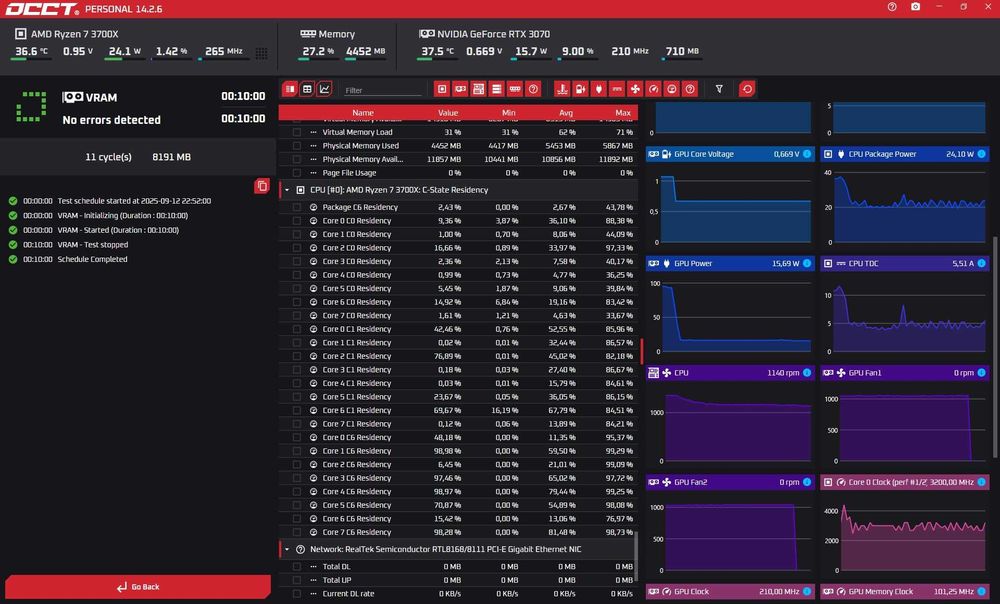Toggle the GPU device filter icon
The width and height of the screenshot is (1000, 604).
[460, 89]
